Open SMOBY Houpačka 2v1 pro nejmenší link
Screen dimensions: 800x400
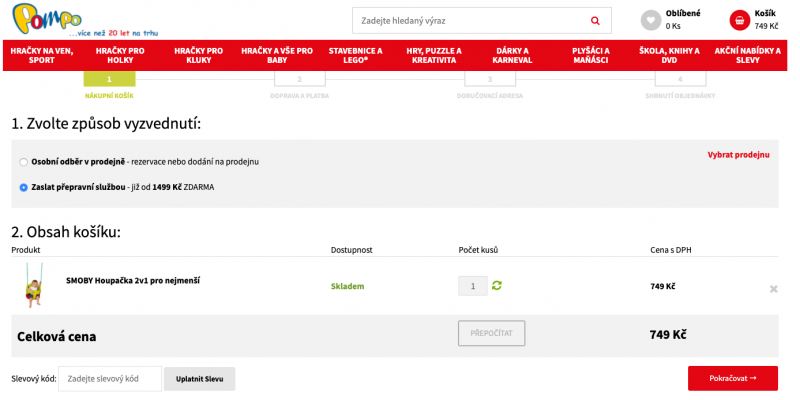pyautogui.click(x=133, y=280)
